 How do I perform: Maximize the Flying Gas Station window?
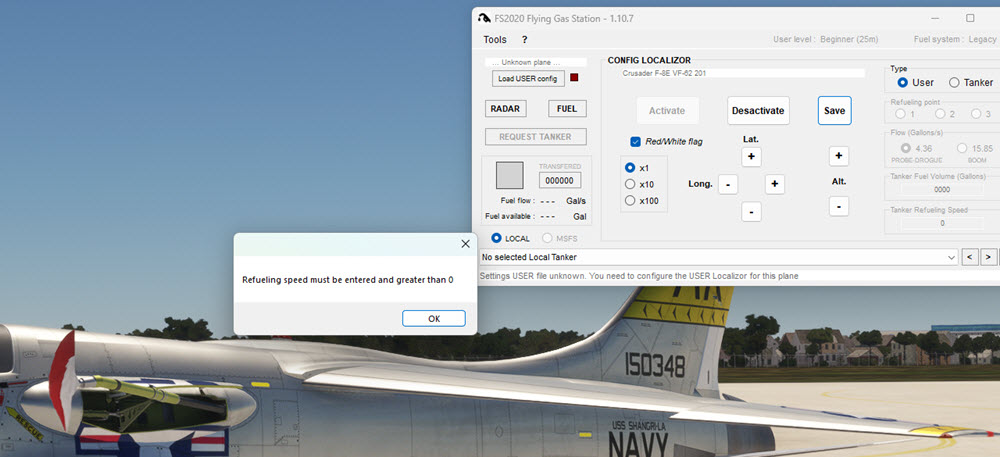[x=970, y=18]
